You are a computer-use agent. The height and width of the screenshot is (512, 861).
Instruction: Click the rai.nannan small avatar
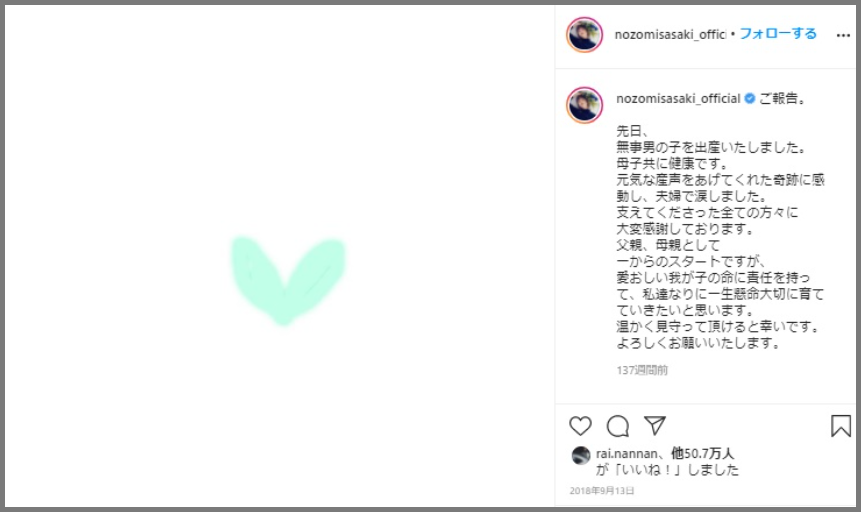click(580, 455)
